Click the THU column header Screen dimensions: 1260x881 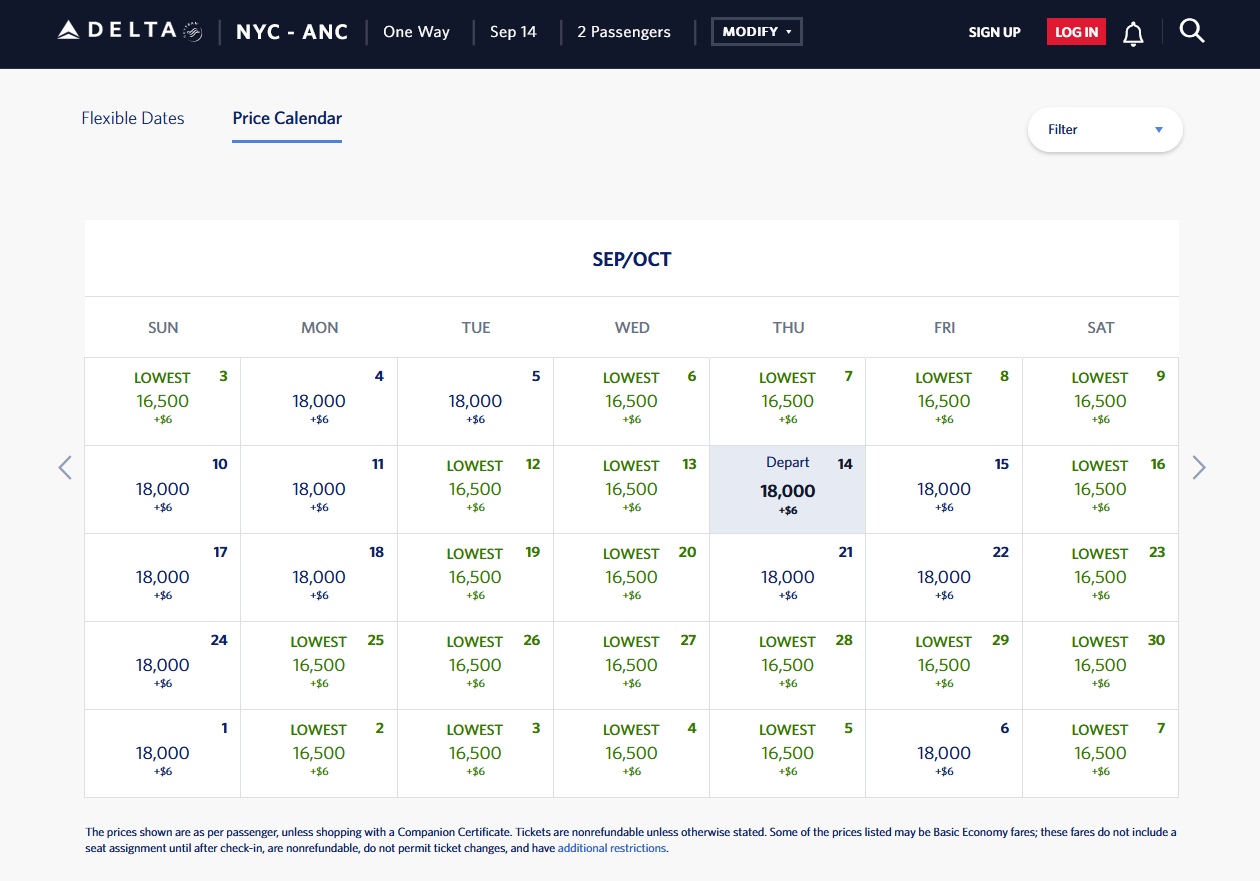tap(788, 327)
